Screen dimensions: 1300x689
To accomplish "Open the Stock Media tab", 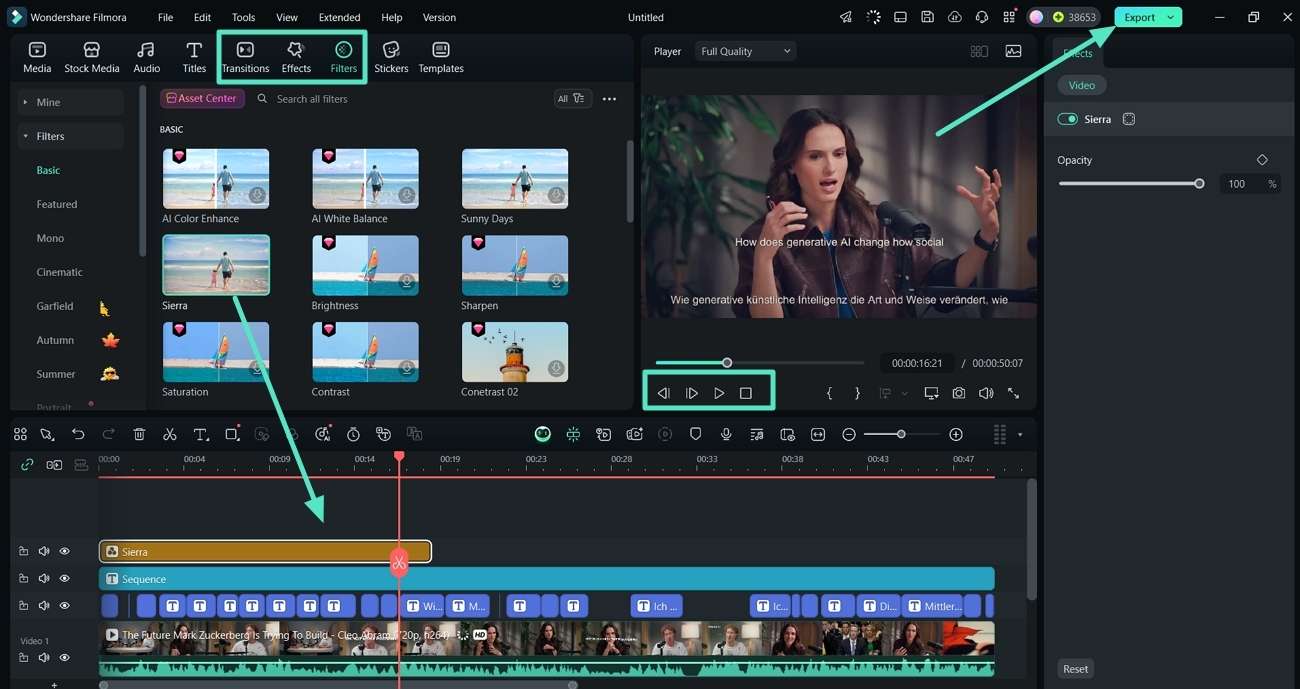I will (91, 57).
